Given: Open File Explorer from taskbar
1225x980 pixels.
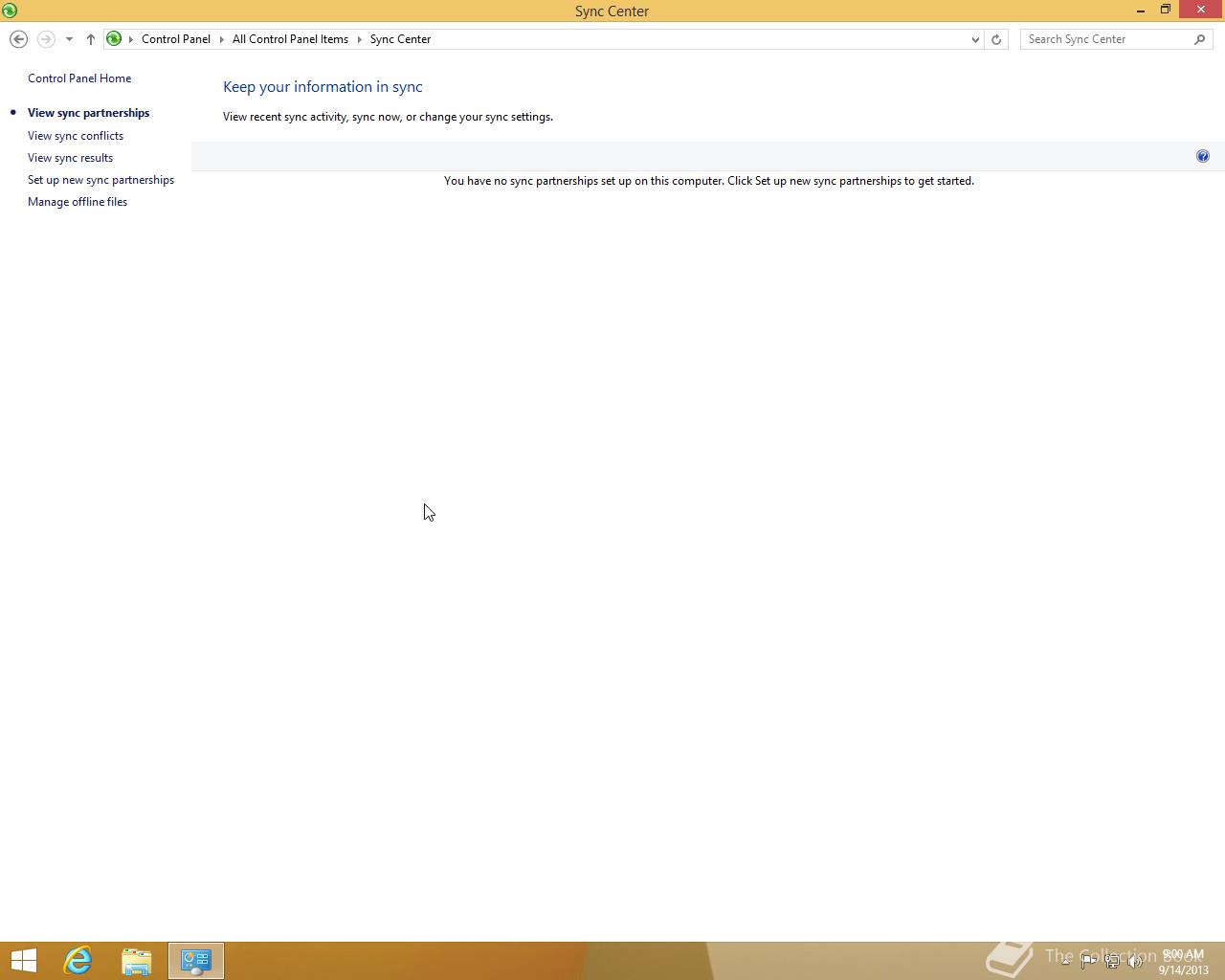Looking at the screenshot, I should [x=137, y=961].
